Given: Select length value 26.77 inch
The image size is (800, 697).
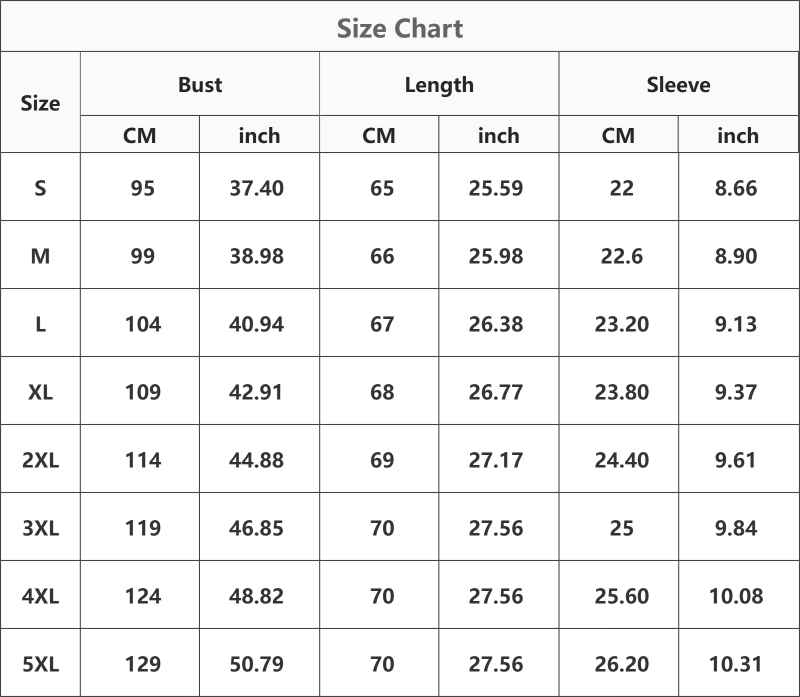Looking at the screenshot, I should pyautogui.click(x=496, y=392).
